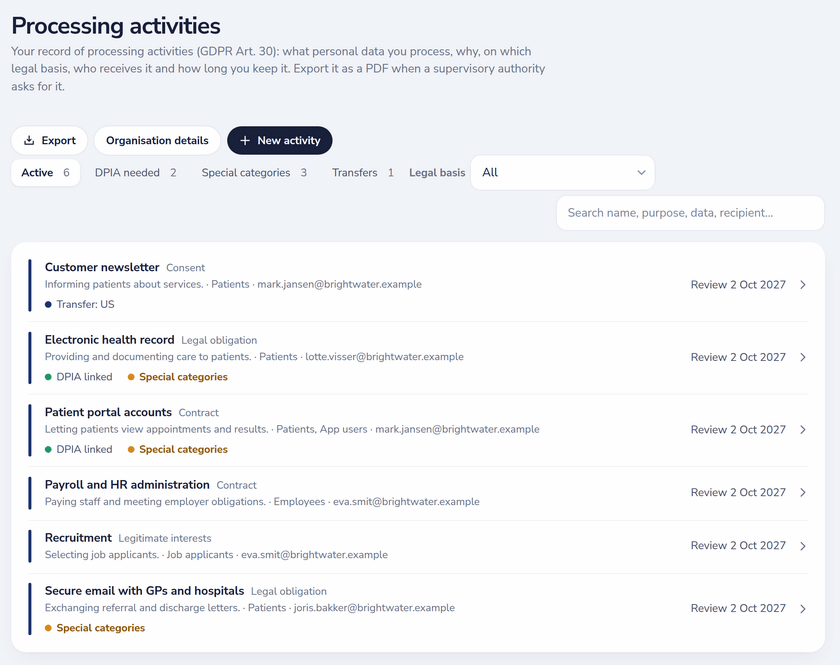Viewport: 840px width, 665px height.
Task: Click Special categories tag on Secure email row
Action: 95,627
